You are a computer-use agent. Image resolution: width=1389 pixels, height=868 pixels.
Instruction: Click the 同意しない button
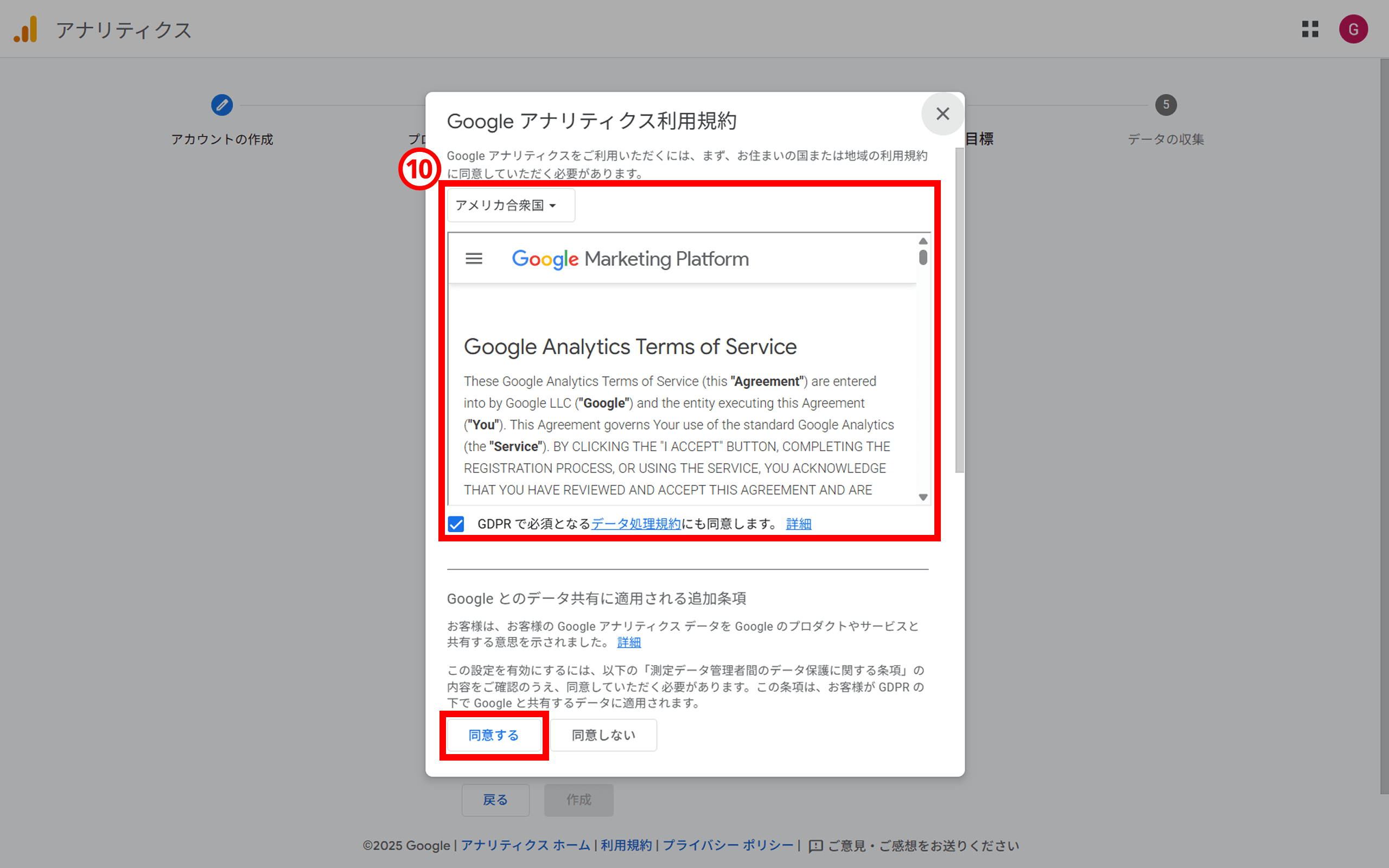[603, 736]
